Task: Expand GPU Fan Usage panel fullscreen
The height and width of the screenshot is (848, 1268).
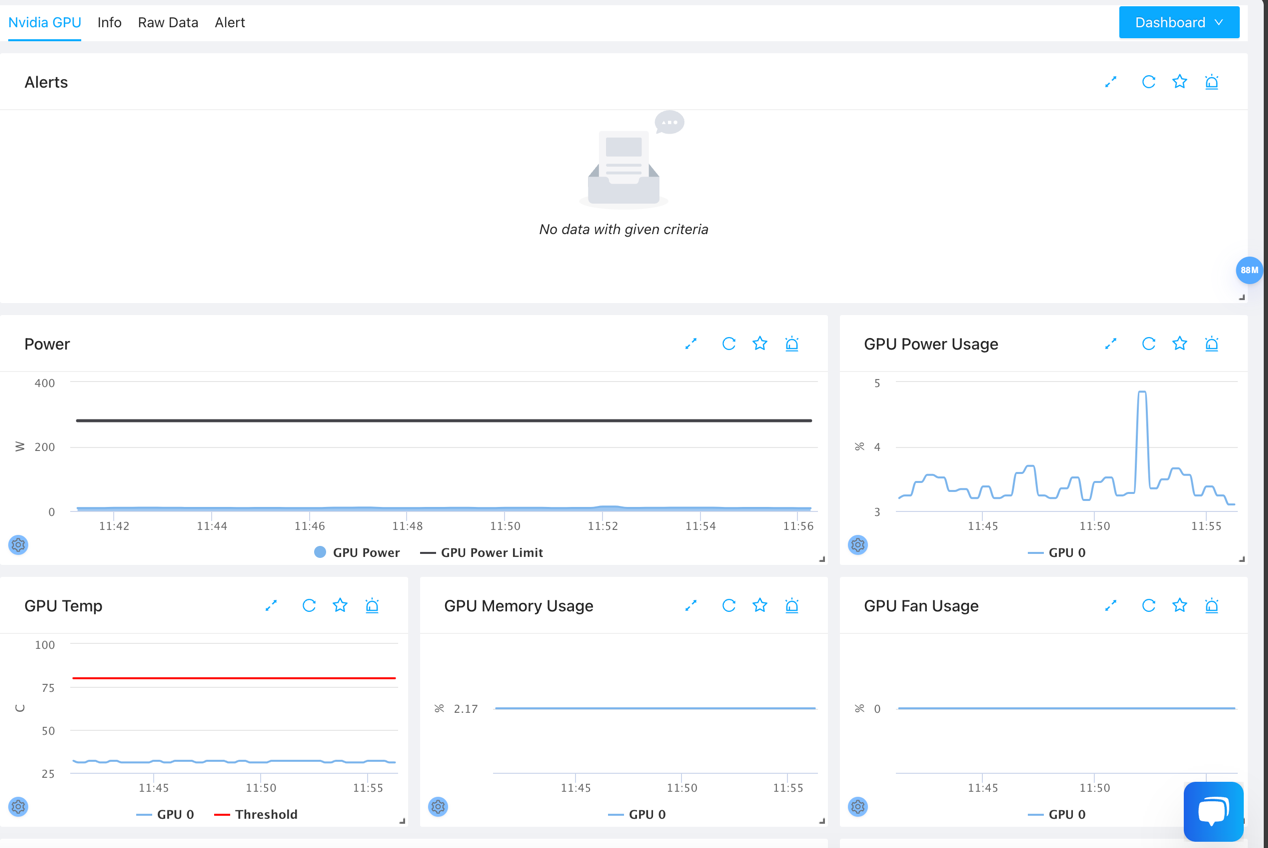Action: [1111, 606]
